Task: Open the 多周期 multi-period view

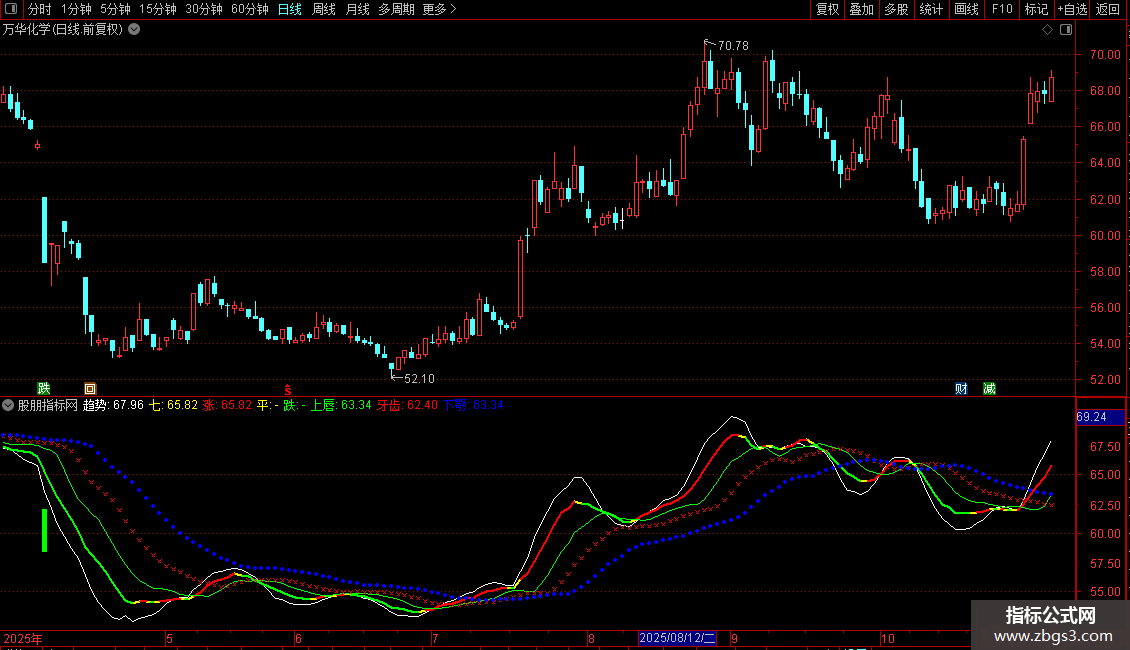Action: click(x=396, y=9)
